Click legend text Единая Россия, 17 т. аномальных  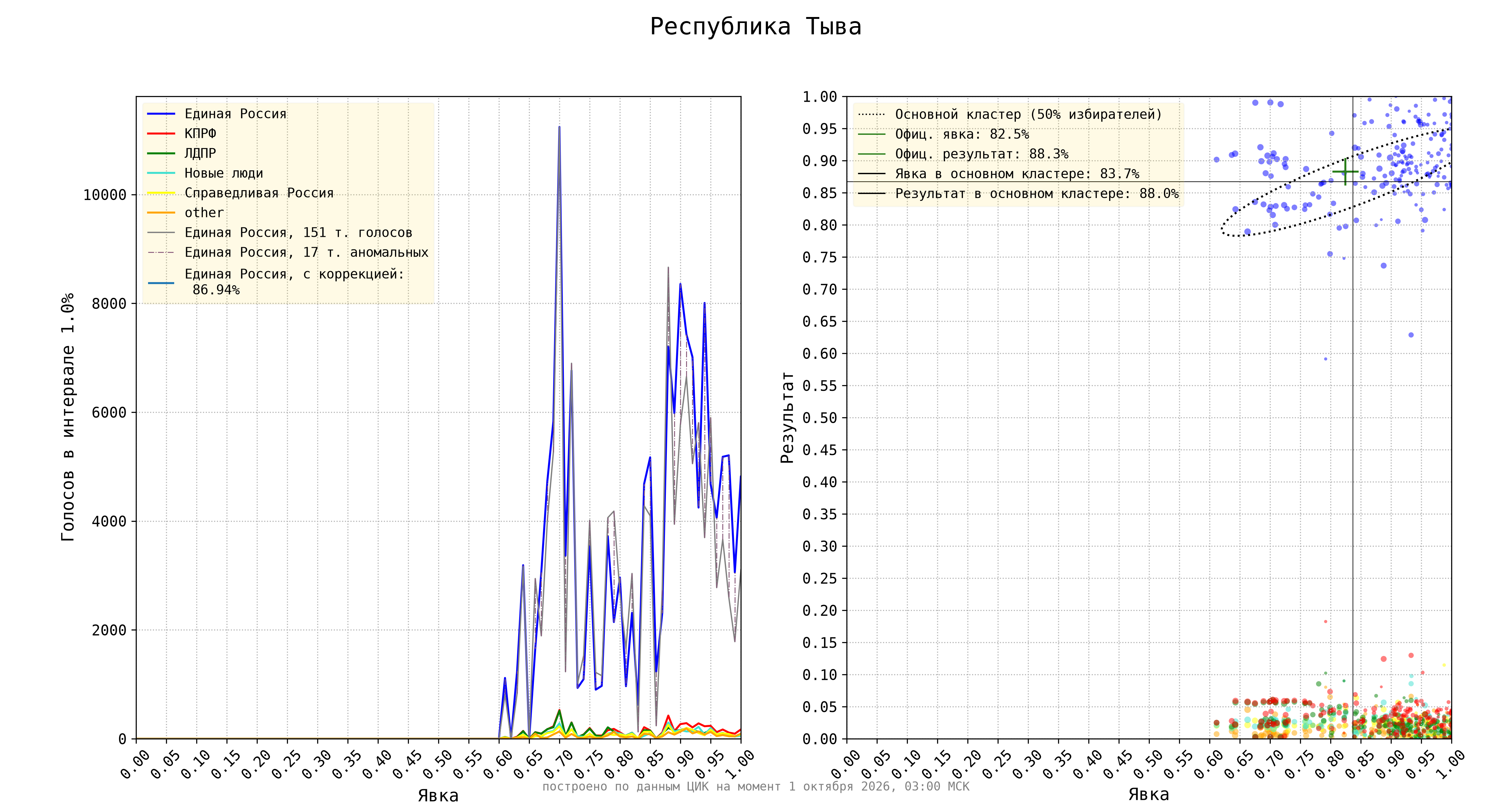(306, 253)
